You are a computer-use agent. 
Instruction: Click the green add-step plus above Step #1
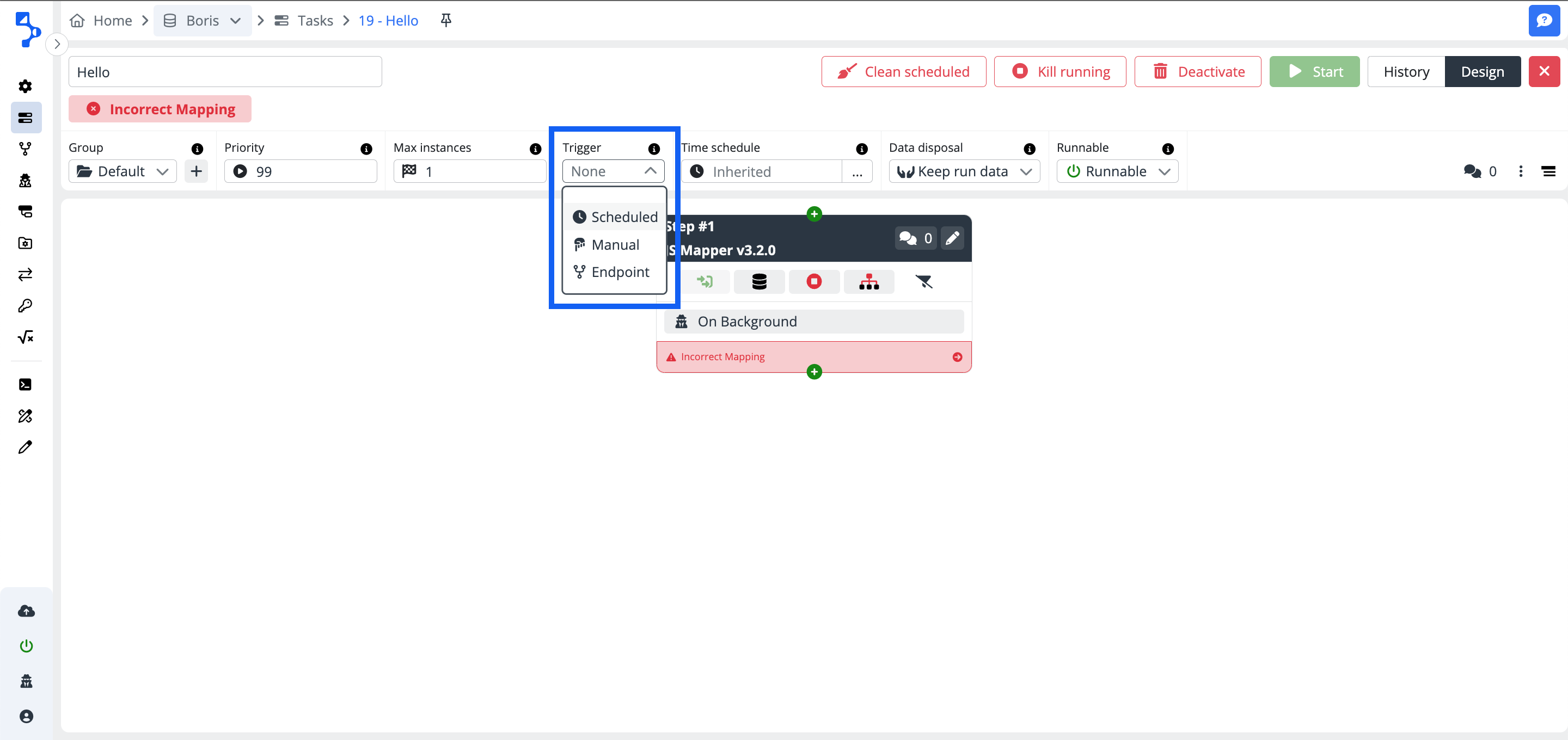click(814, 214)
